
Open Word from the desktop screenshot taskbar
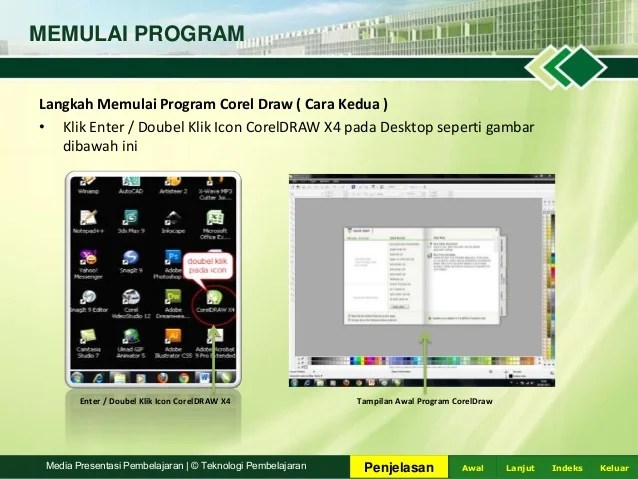coord(205,378)
